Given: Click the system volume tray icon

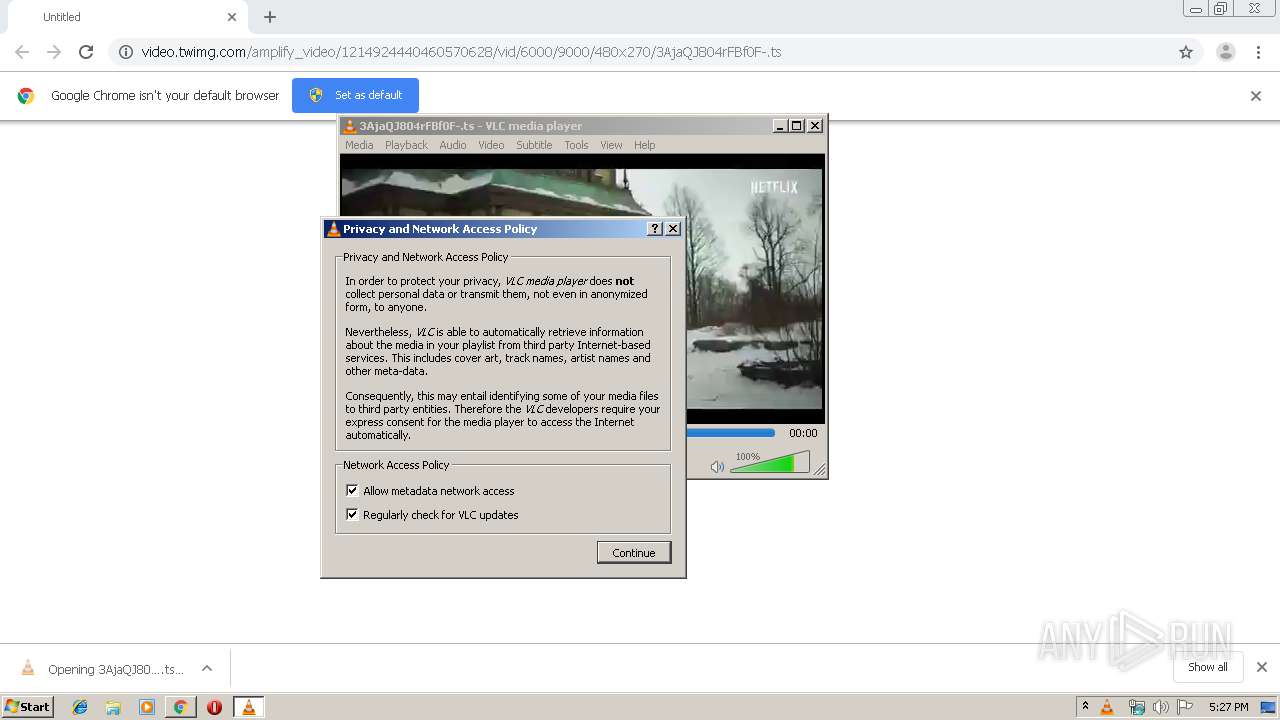Looking at the screenshot, I should pyautogui.click(x=1160, y=707).
